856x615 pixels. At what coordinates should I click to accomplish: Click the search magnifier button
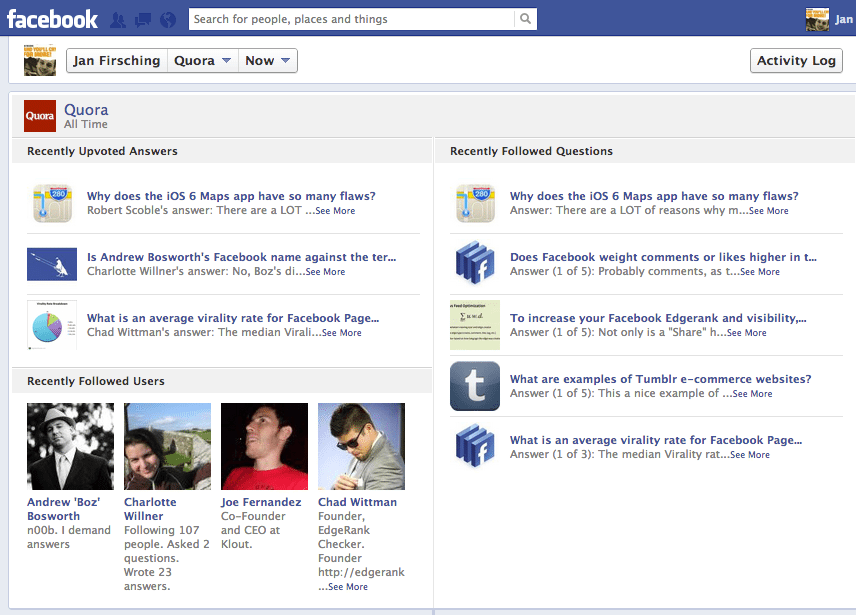[x=525, y=19]
